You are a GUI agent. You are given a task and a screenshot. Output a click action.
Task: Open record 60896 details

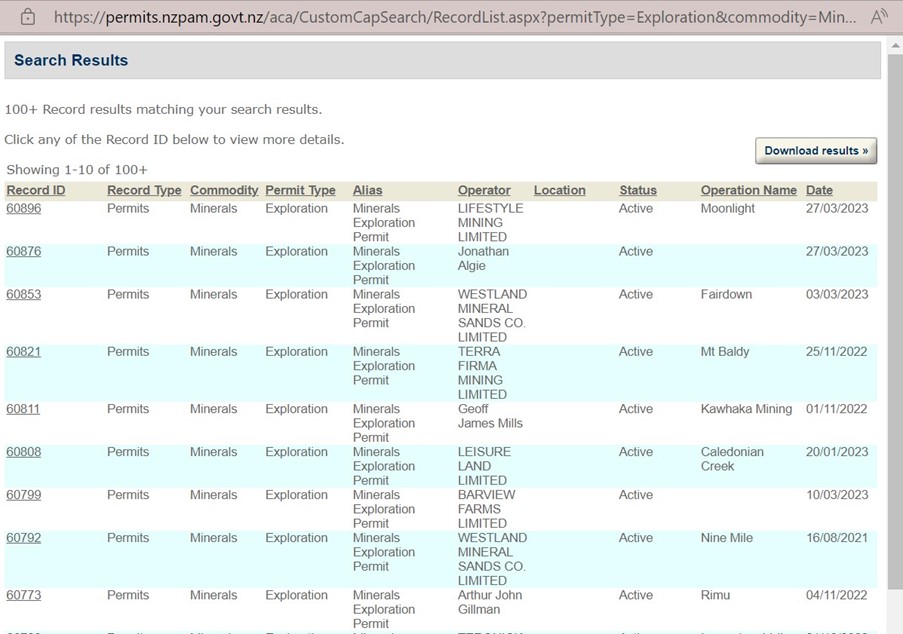pos(24,208)
